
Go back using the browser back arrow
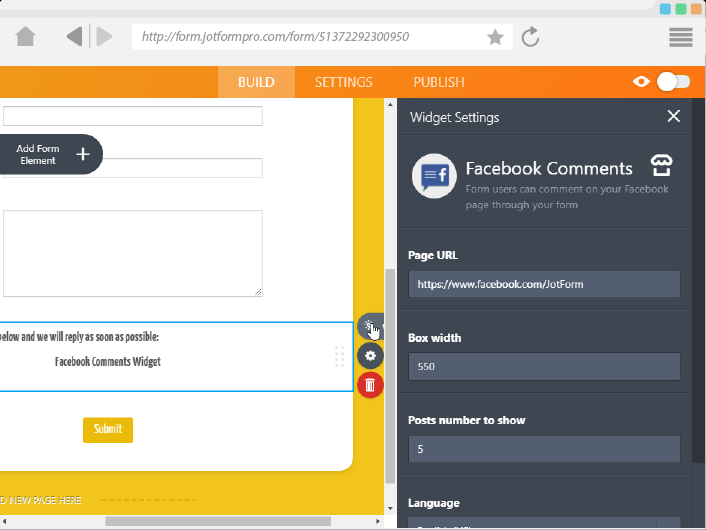coord(74,38)
